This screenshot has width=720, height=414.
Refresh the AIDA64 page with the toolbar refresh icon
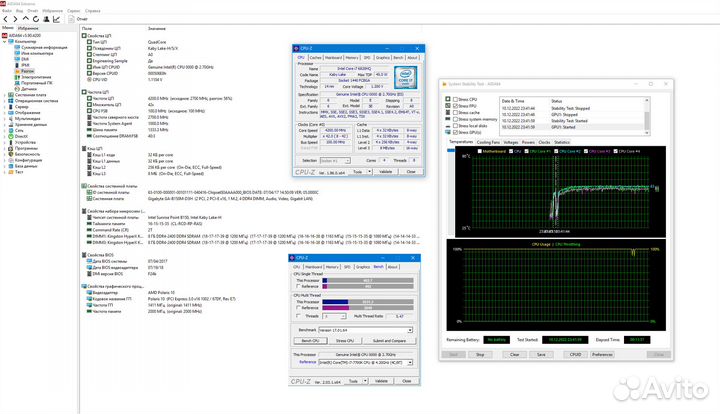click(x=36, y=19)
